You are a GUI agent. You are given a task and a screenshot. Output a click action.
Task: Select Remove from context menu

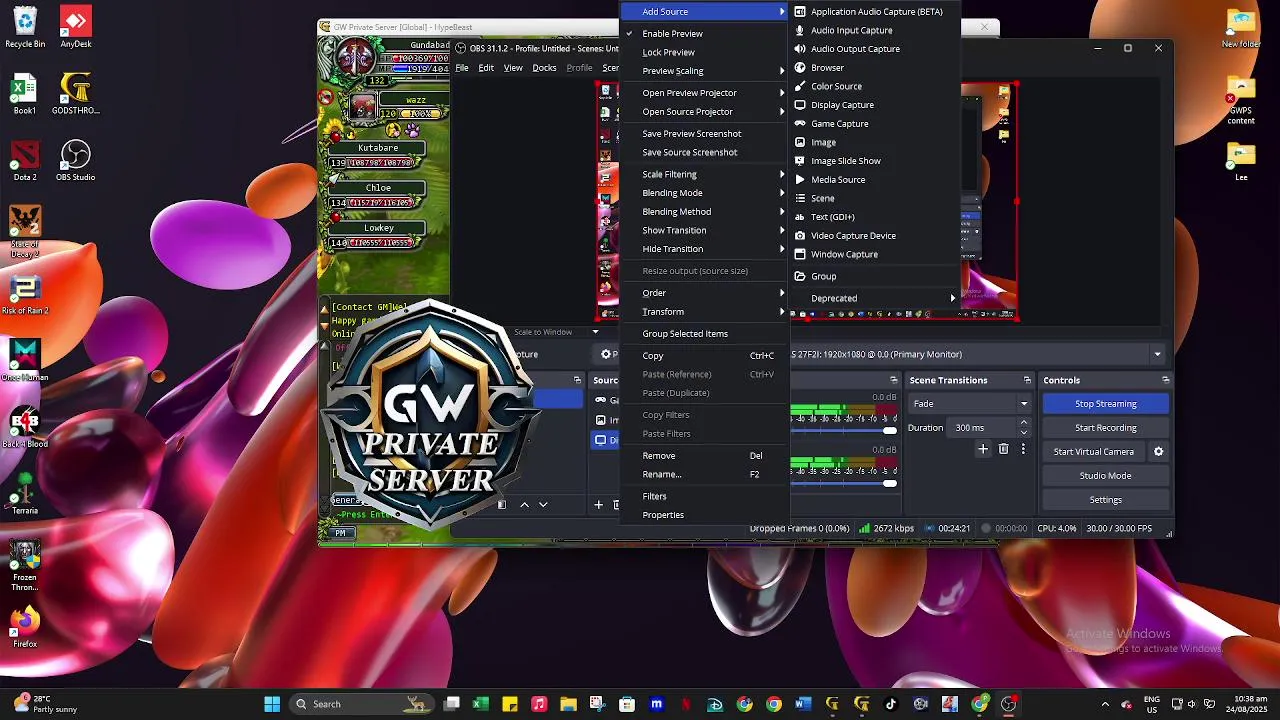coord(705,456)
